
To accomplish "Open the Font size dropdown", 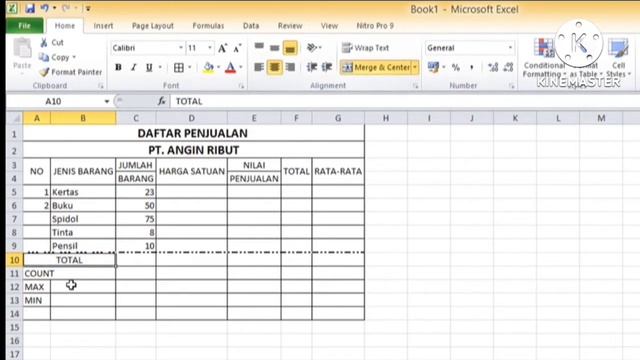I will [210, 48].
